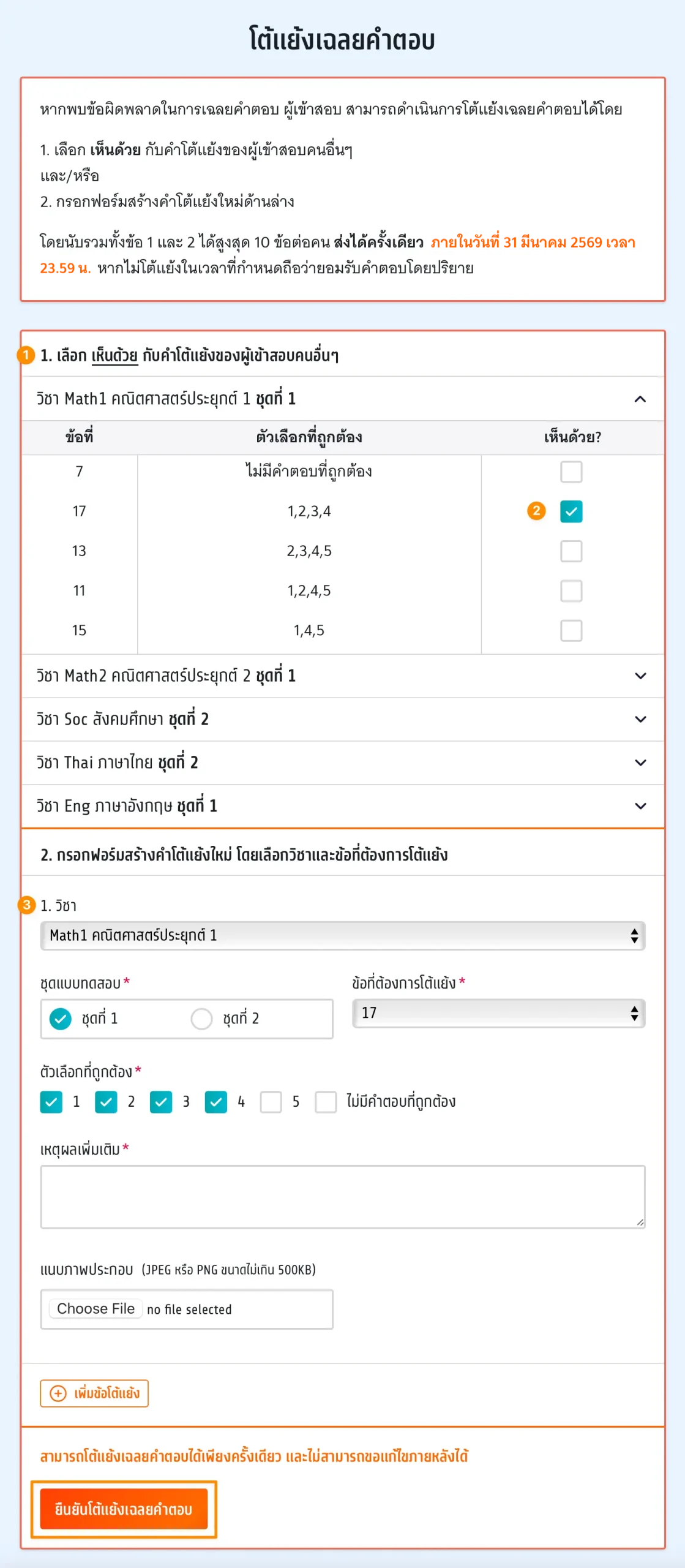
Task: Collapse the Math1 section using the up chevron
Action: click(640, 399)
